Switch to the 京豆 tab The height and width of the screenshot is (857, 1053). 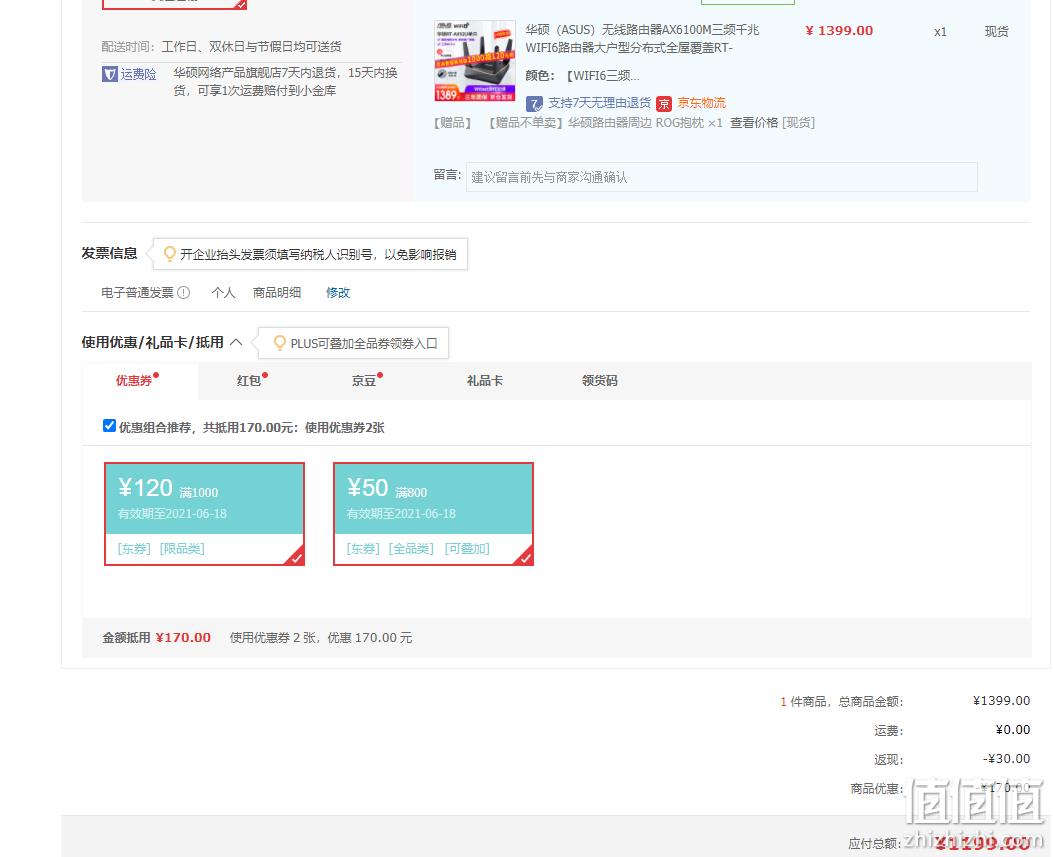pos(363,381)
